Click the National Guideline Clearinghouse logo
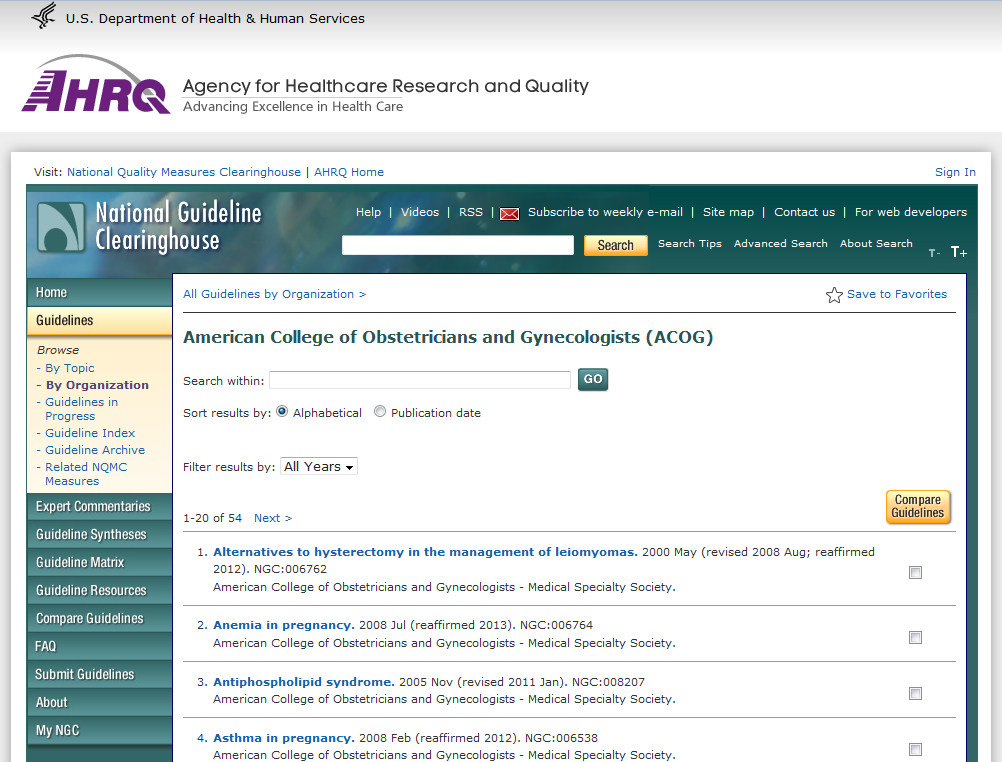This screenshot has height=762, width=1002. coord(149,227)
